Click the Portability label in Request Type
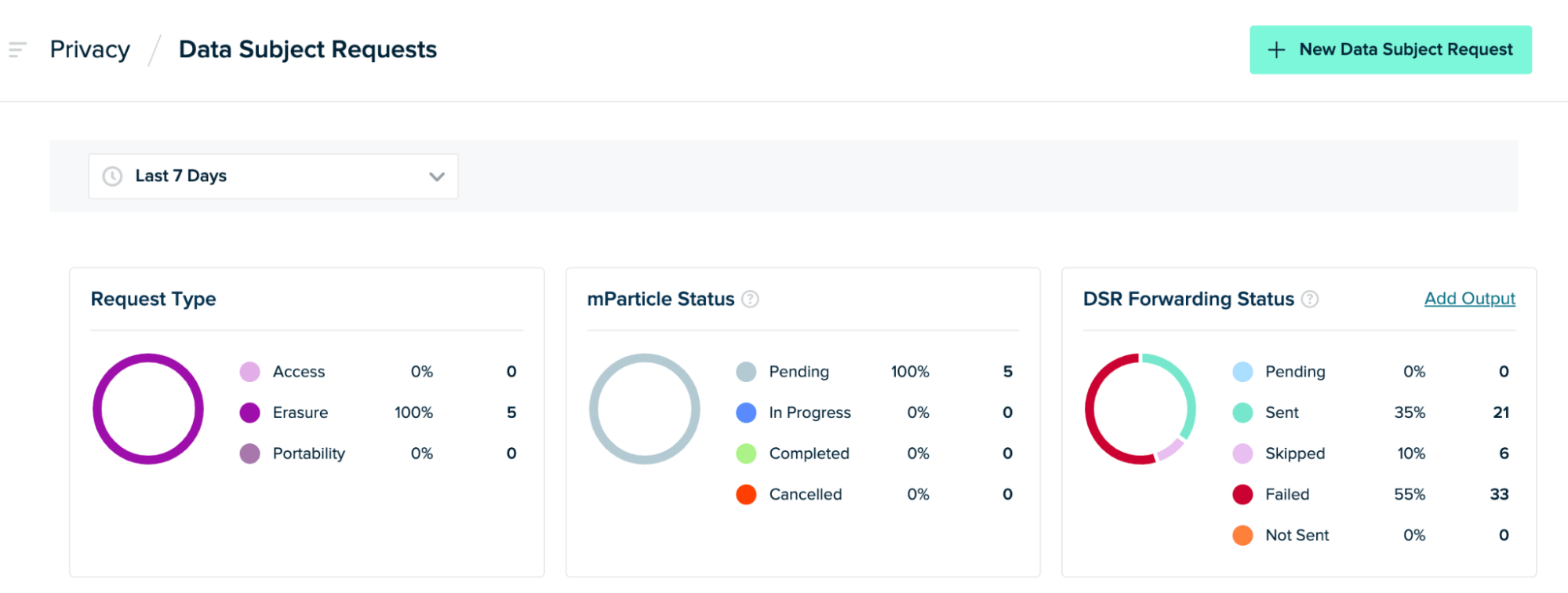Image resolution: width=1568 pixels, height=593 pixels. tap(309, 453)
